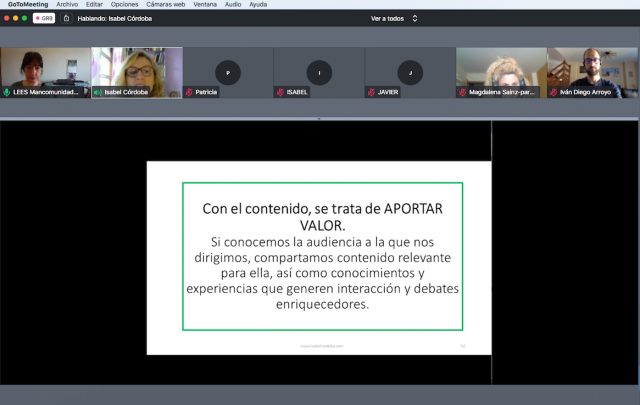Click Patricia's avatar circle with letter P

pyautogui.click(x=228, y=73)
